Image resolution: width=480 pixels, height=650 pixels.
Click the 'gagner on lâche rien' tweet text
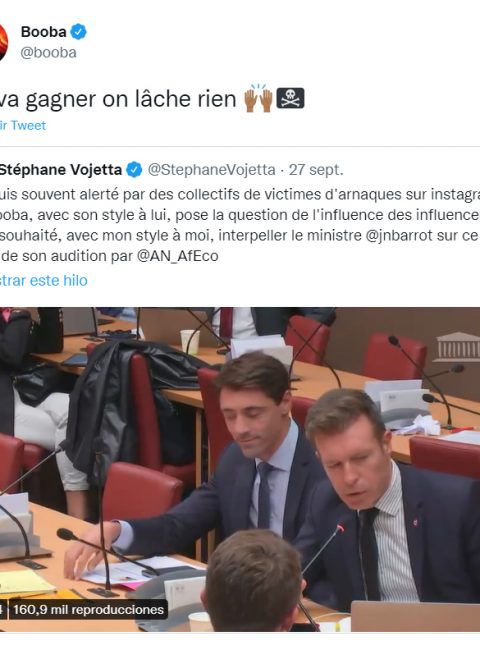click(131, 99)
